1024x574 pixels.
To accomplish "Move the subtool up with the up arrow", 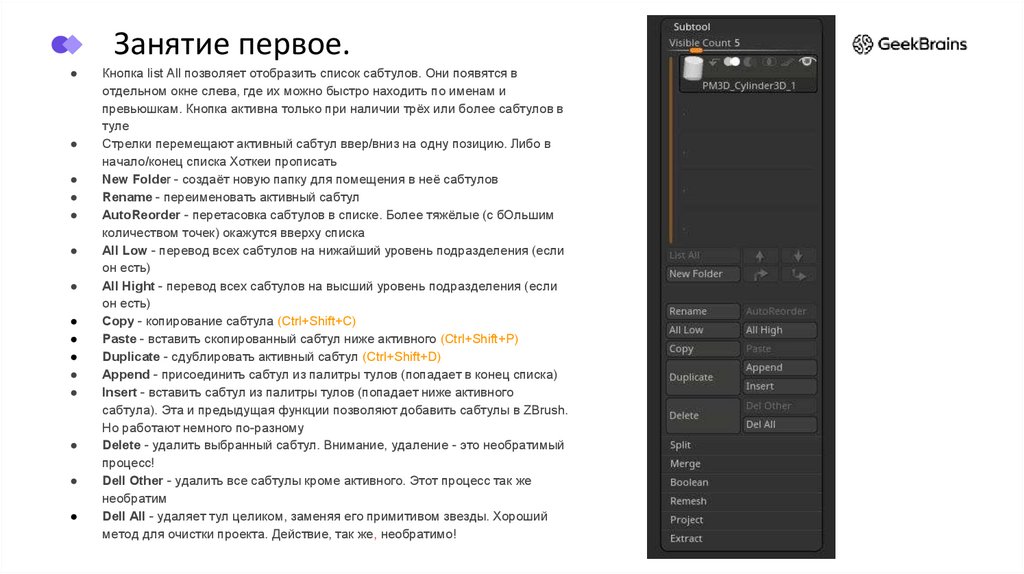I will point(760,255).
